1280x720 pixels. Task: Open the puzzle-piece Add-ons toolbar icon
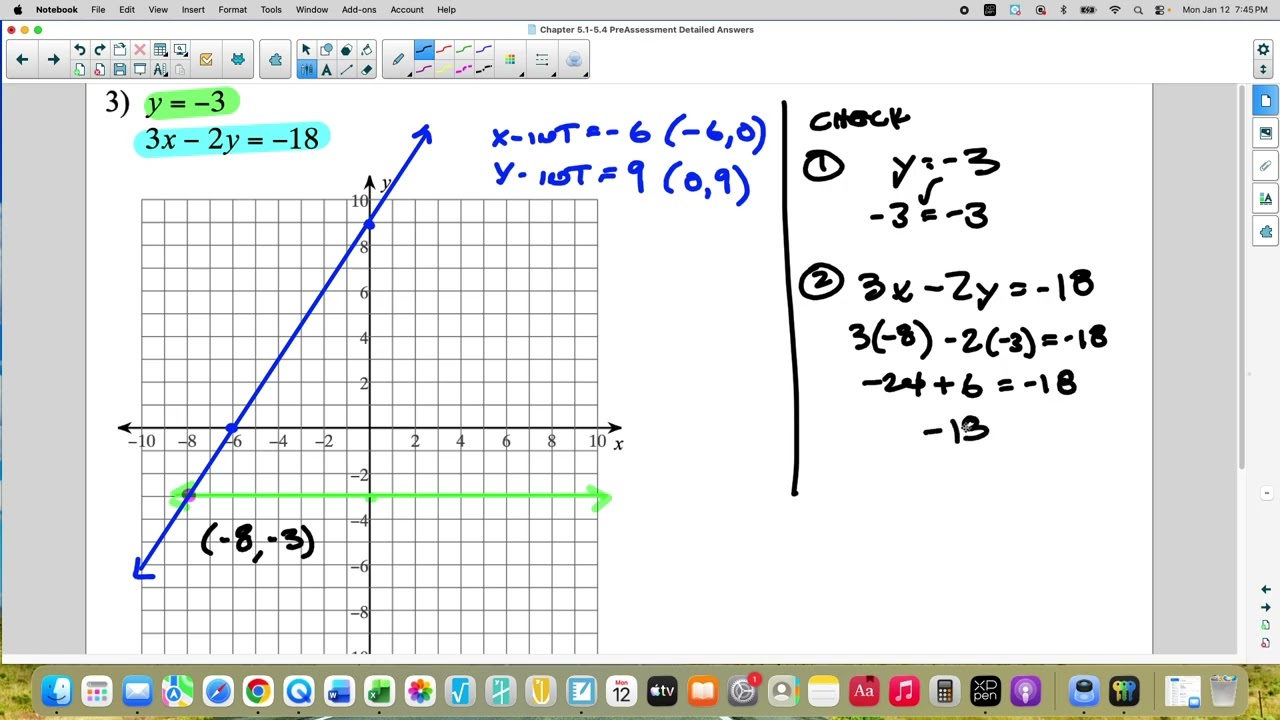coord(276,60)
